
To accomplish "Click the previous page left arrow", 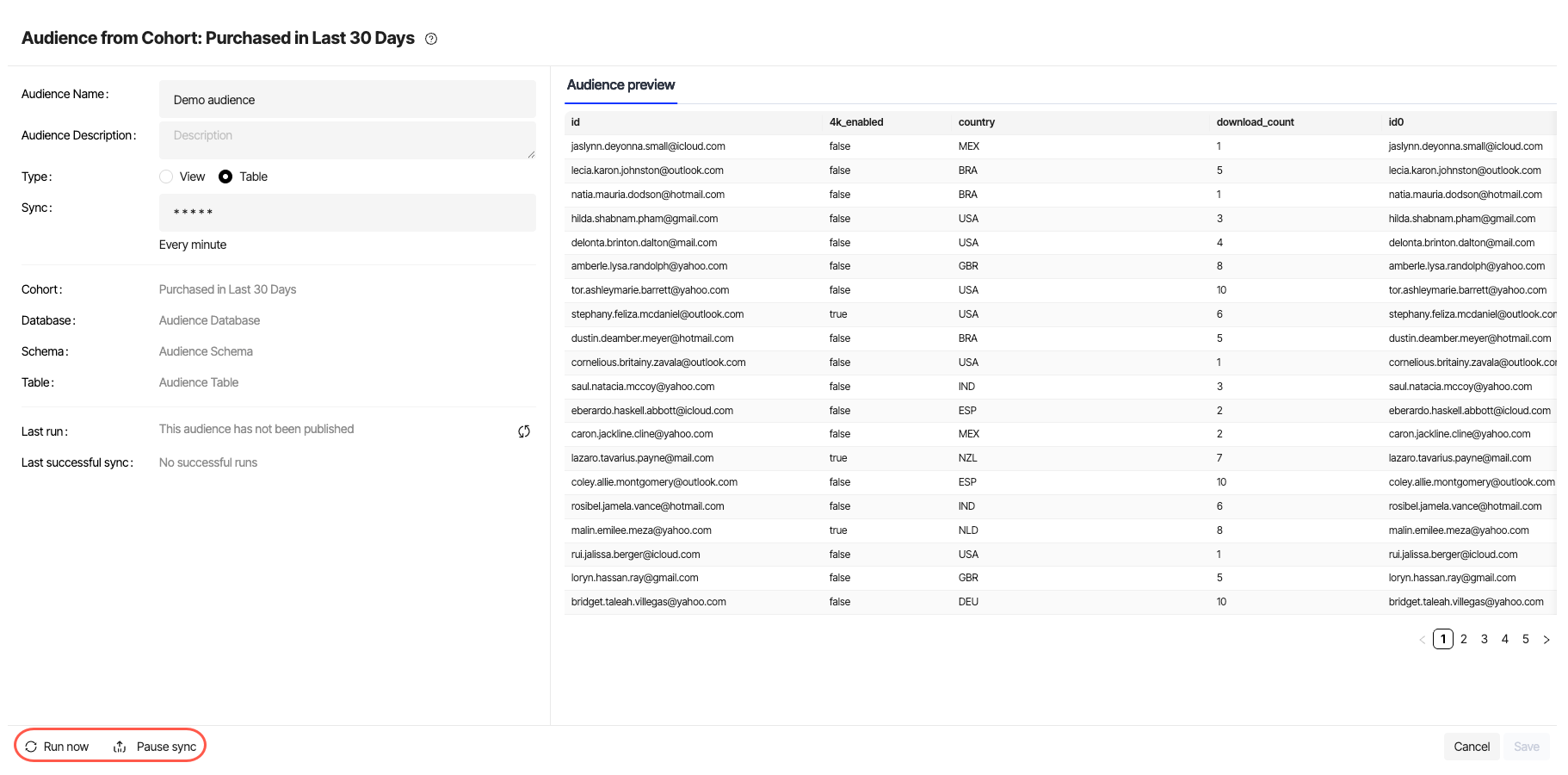I will pos(1422,640).
